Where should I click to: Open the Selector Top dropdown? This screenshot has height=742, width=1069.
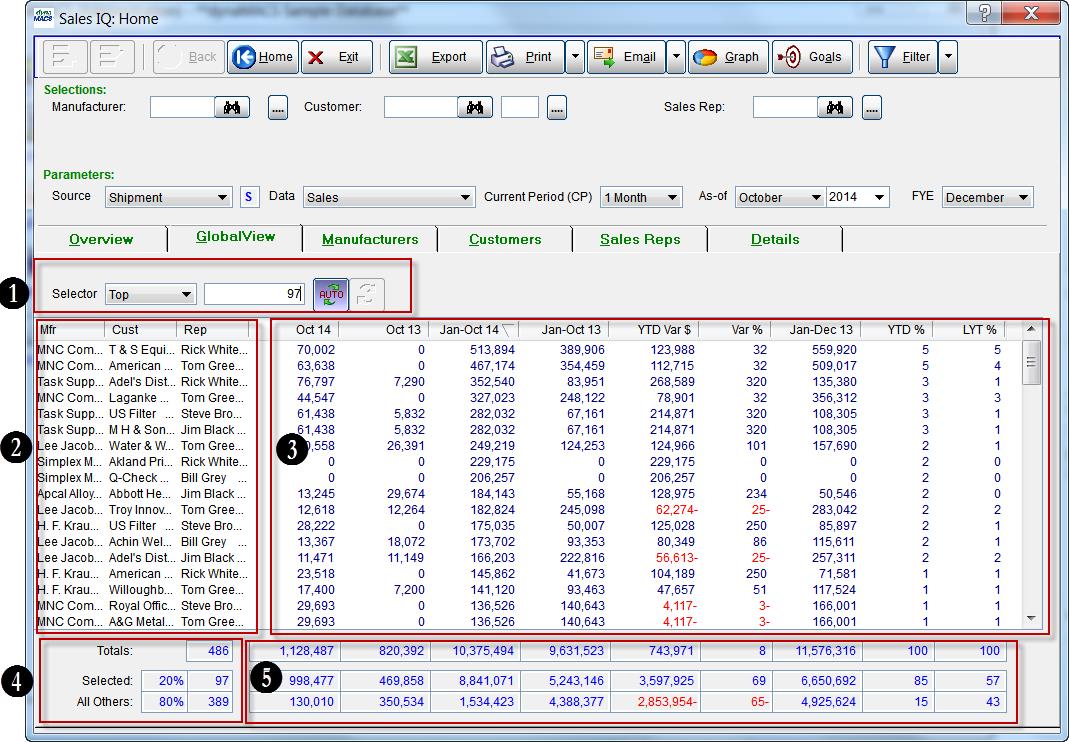pyautogui.click(x=151, y=294)
